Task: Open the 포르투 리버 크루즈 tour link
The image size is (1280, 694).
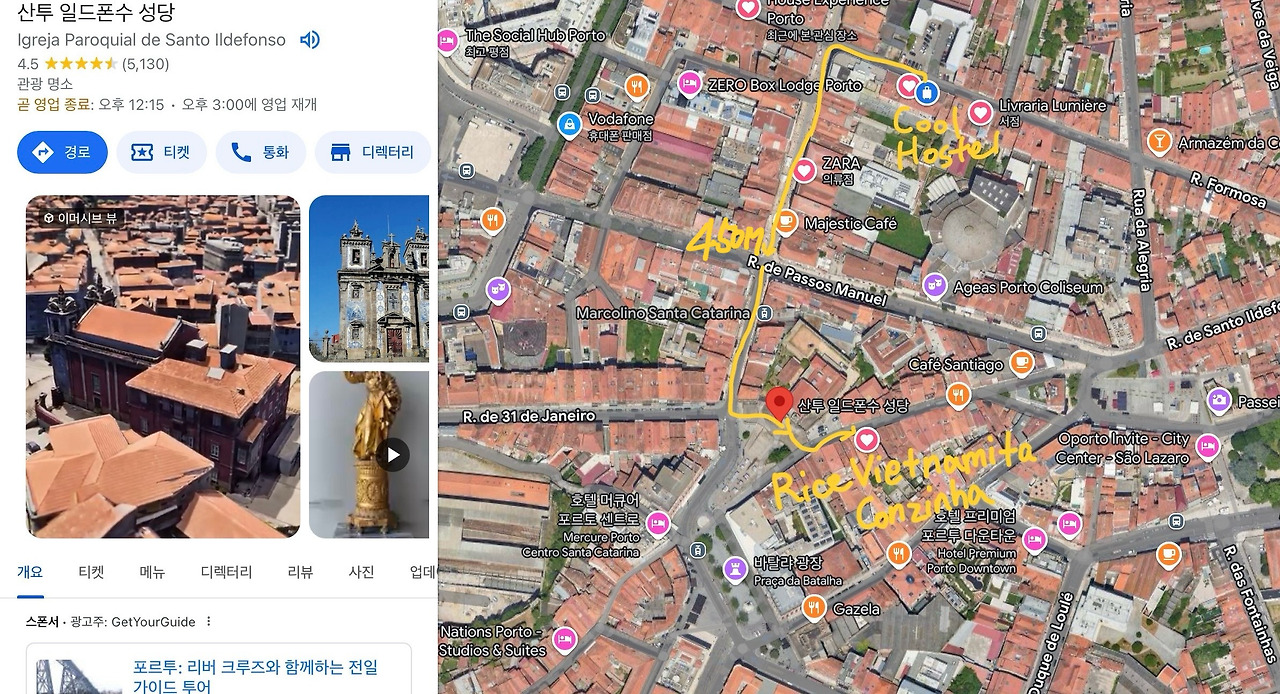Action: pos(256,676)
